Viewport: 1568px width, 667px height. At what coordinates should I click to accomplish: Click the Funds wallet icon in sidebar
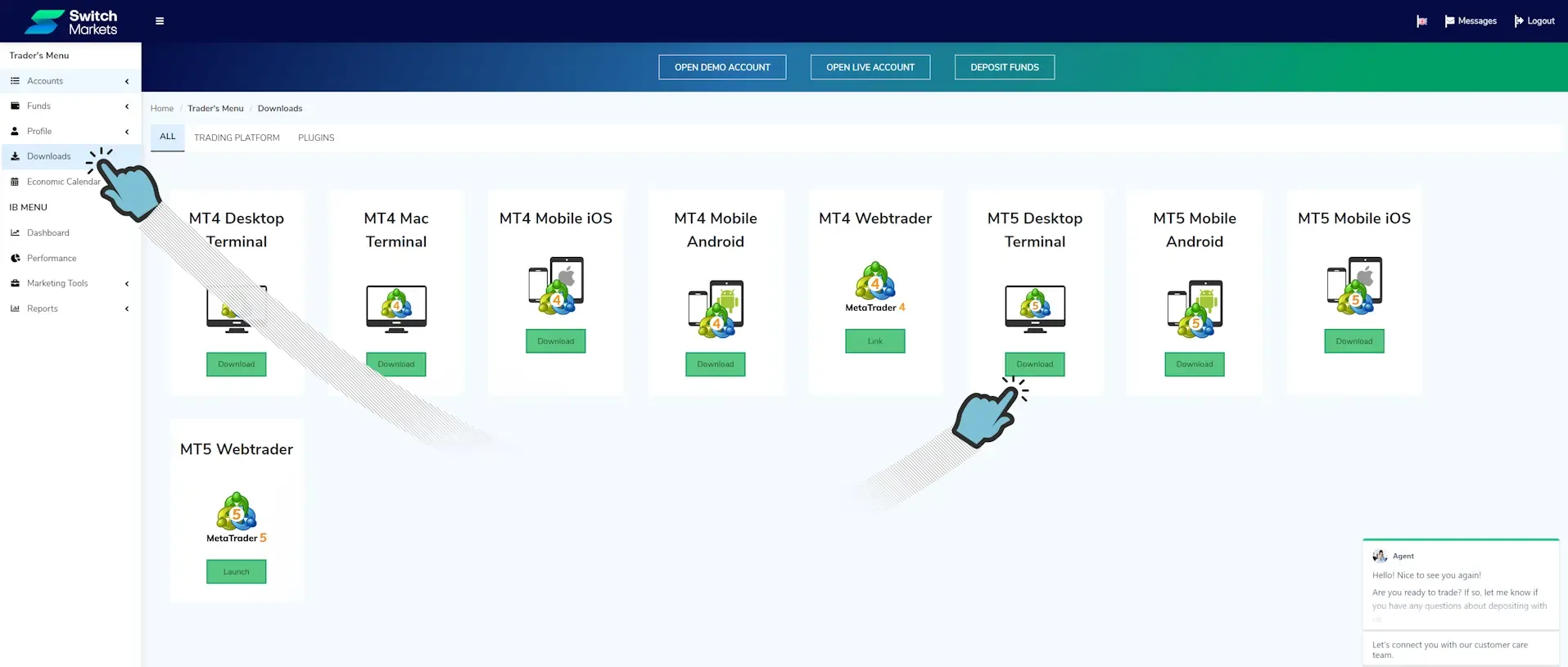coord(15,106)
